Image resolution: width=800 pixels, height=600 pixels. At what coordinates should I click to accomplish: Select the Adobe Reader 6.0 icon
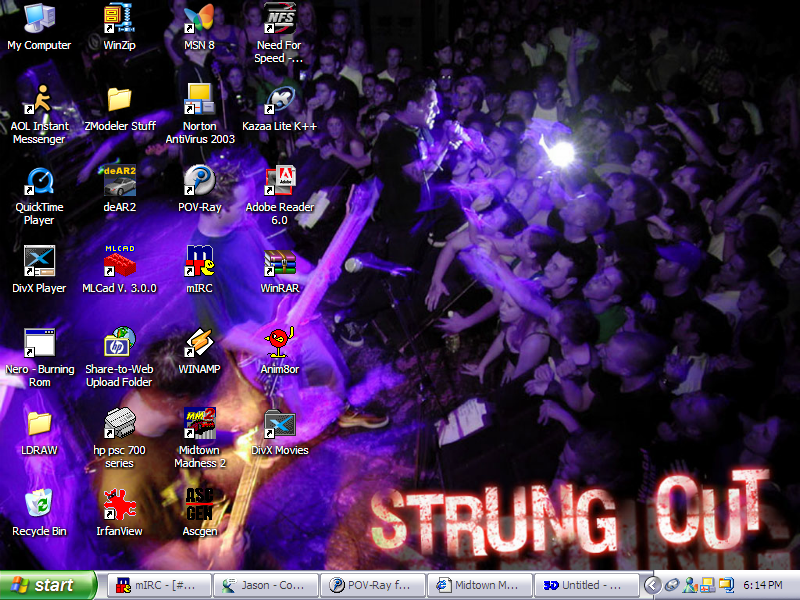(x=279, y=181)
